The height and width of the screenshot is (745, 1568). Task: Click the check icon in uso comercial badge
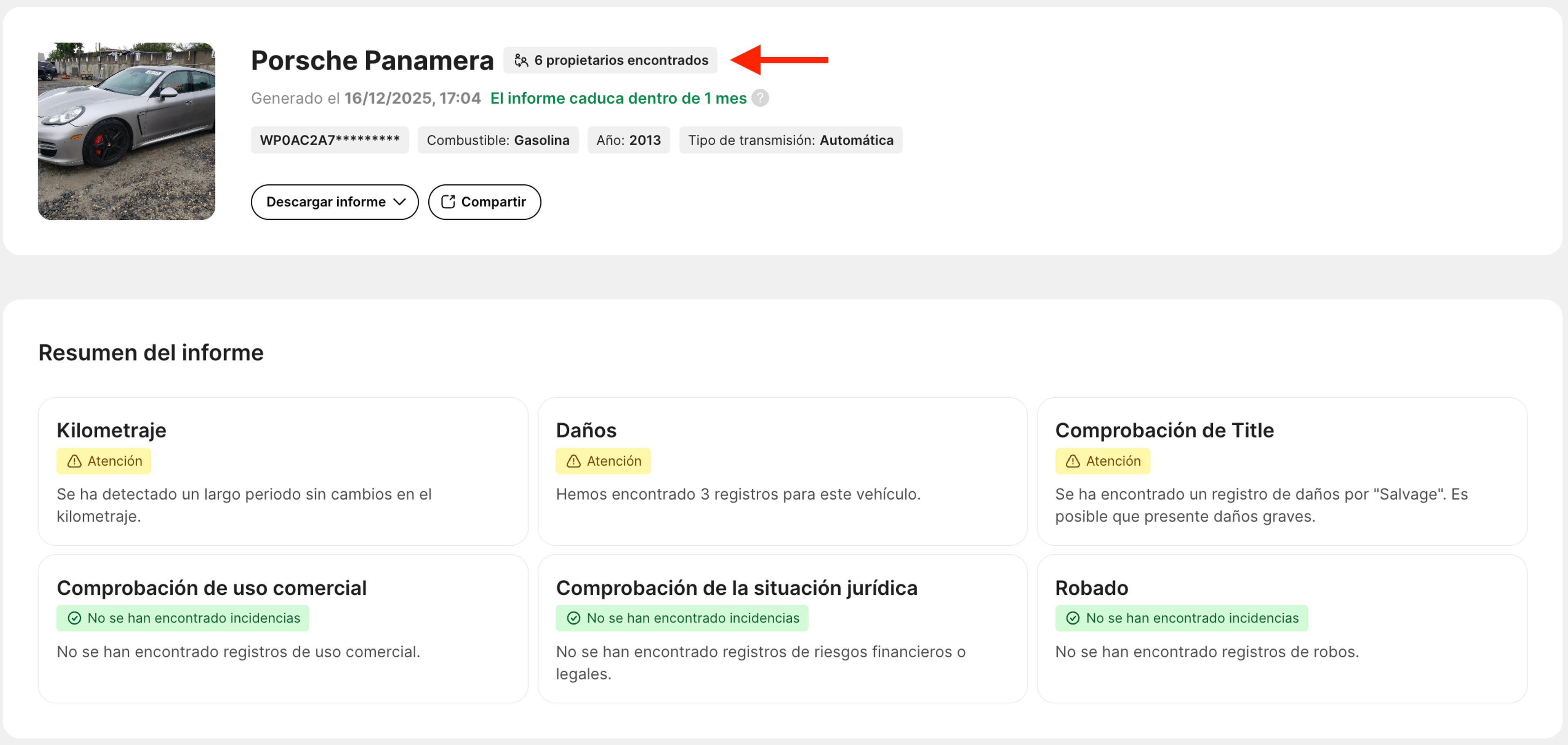point(74,618)
